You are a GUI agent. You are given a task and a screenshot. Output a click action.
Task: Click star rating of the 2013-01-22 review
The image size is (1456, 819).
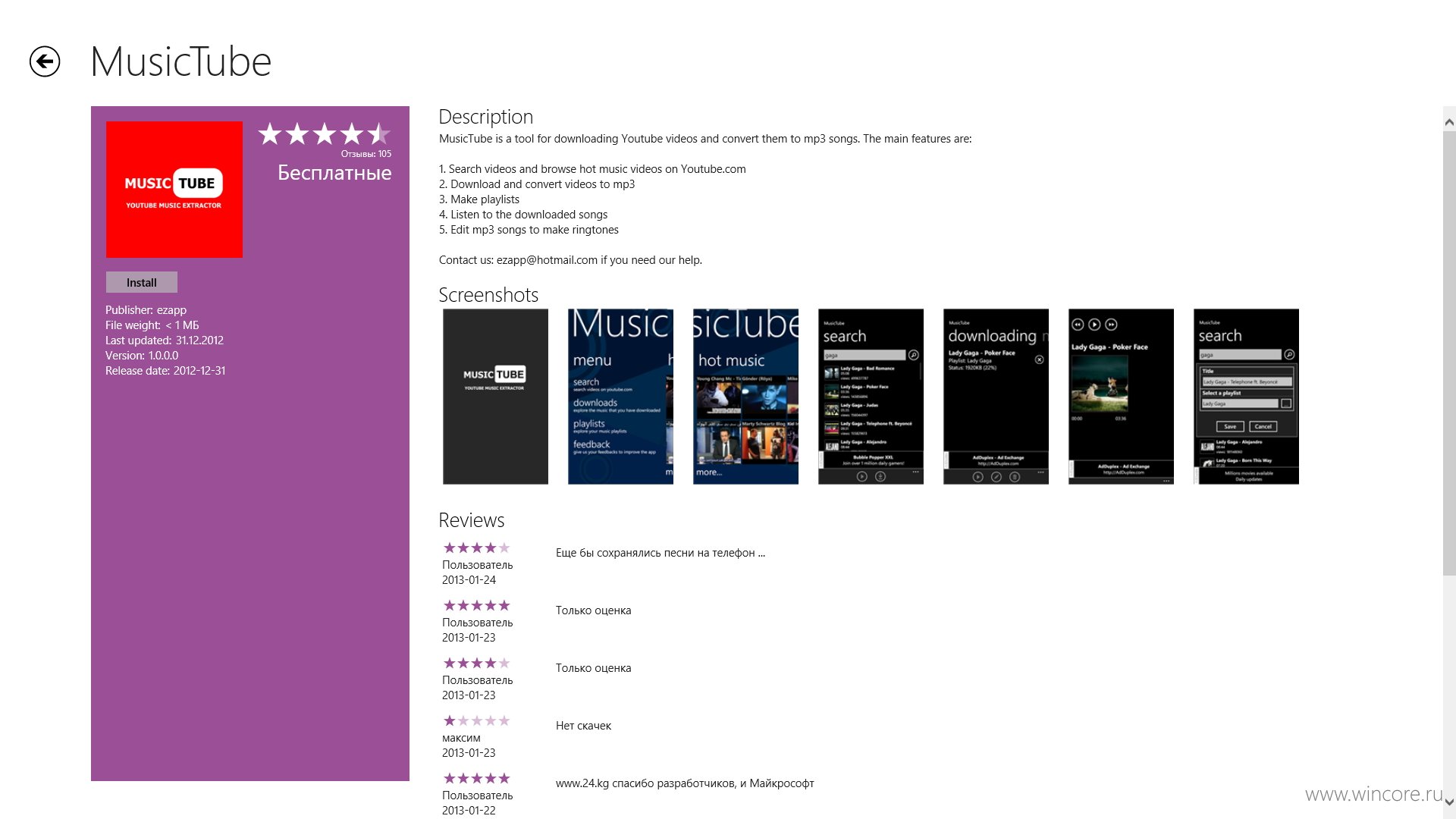476,778
